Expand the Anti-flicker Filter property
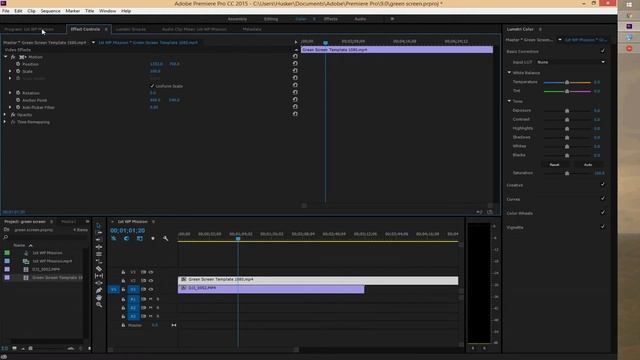 (10, 107)
